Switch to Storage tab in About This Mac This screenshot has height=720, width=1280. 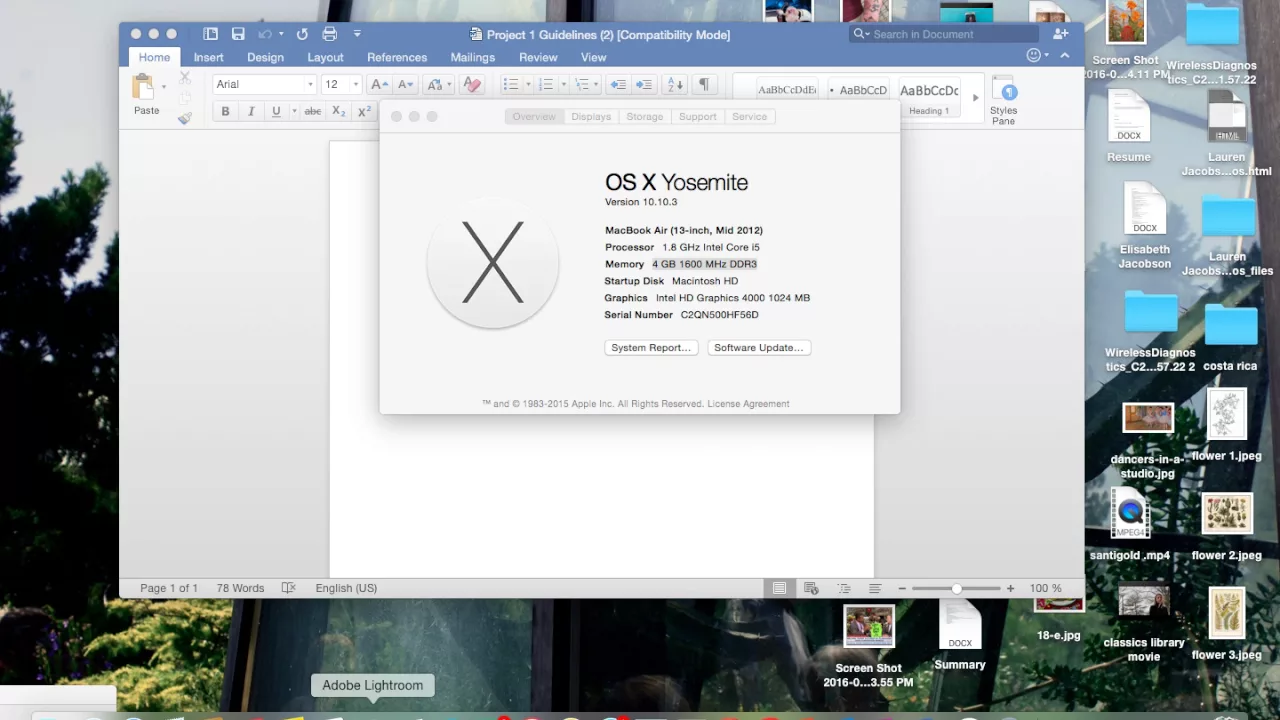point(645,117)
